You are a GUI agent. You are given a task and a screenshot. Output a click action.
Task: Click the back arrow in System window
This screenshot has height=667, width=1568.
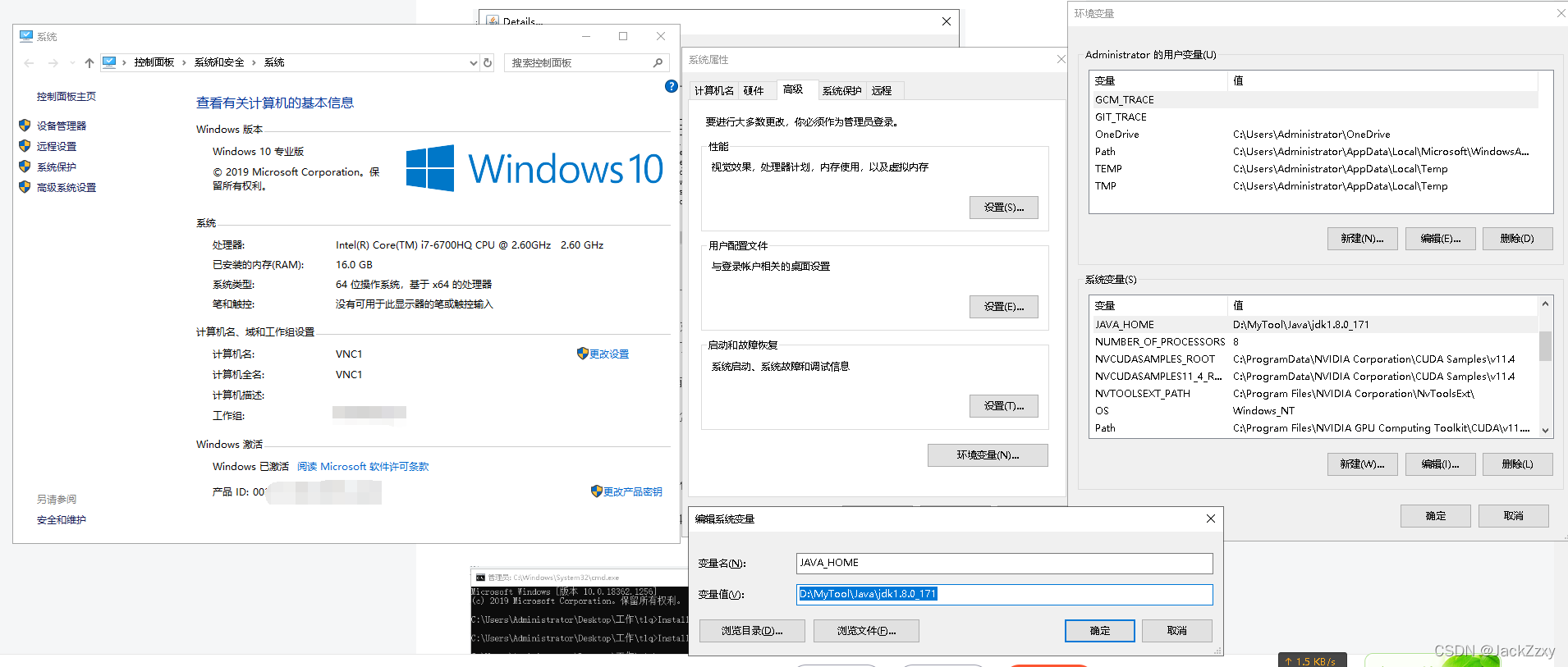tap(30, 63)
